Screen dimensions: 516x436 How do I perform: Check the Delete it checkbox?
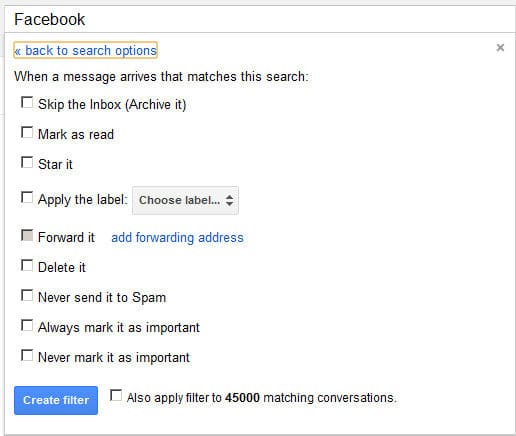[27, 265]
